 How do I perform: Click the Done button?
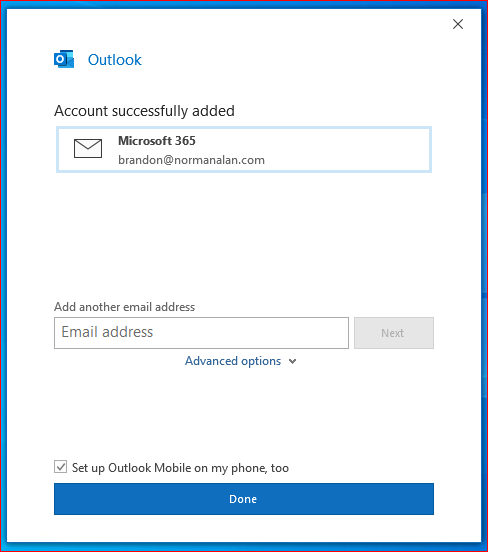pos(244,499)
